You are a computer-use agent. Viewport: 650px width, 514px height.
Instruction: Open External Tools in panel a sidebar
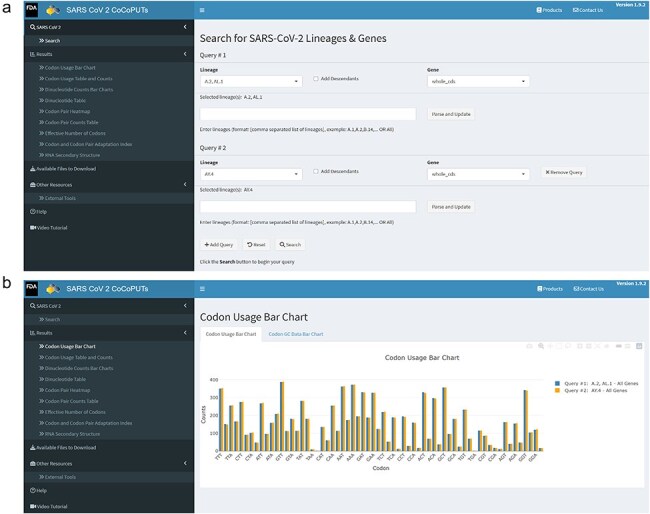coord(57,198)
